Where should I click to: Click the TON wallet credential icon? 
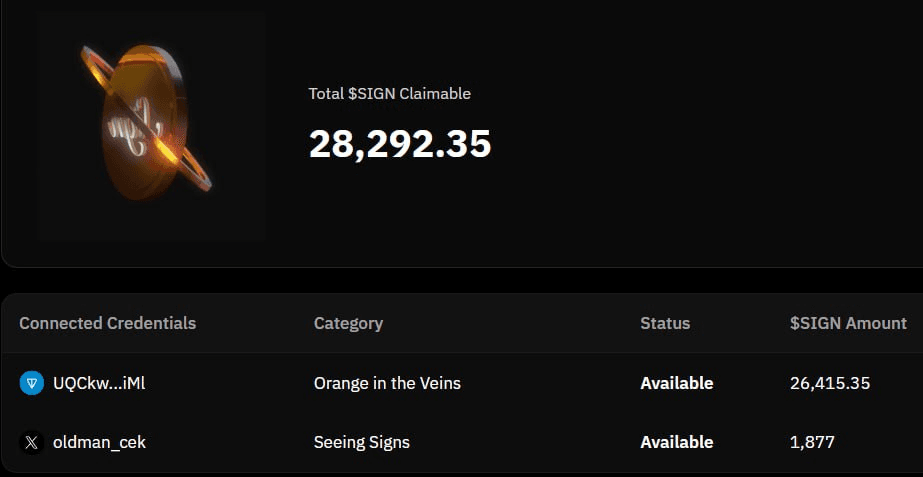[x=32, y=383]
